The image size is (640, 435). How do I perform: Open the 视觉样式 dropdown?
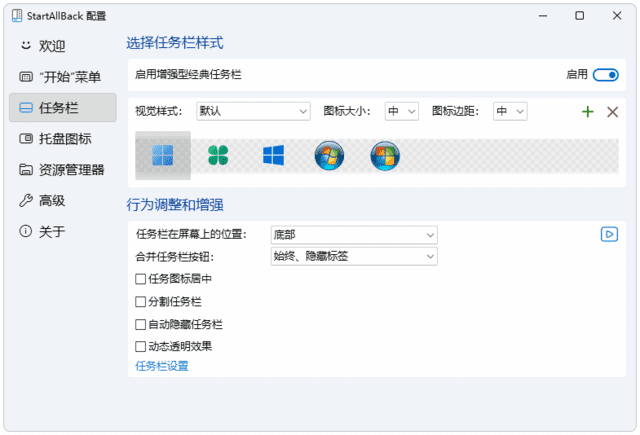pos(252,111)
